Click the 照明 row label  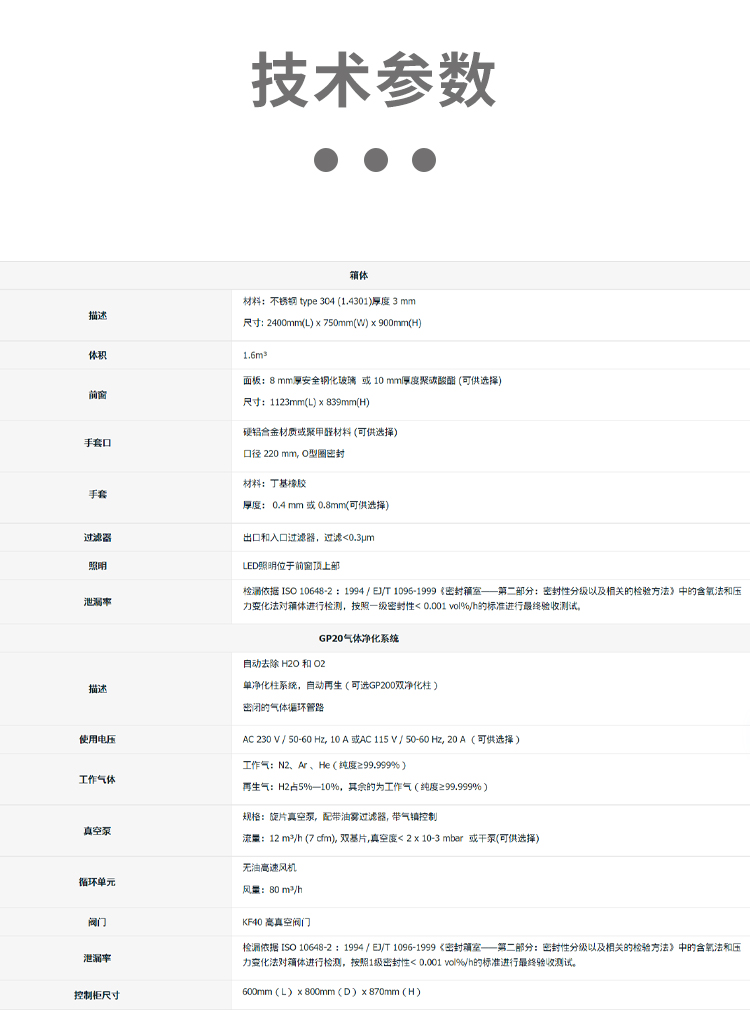(97, 566)
